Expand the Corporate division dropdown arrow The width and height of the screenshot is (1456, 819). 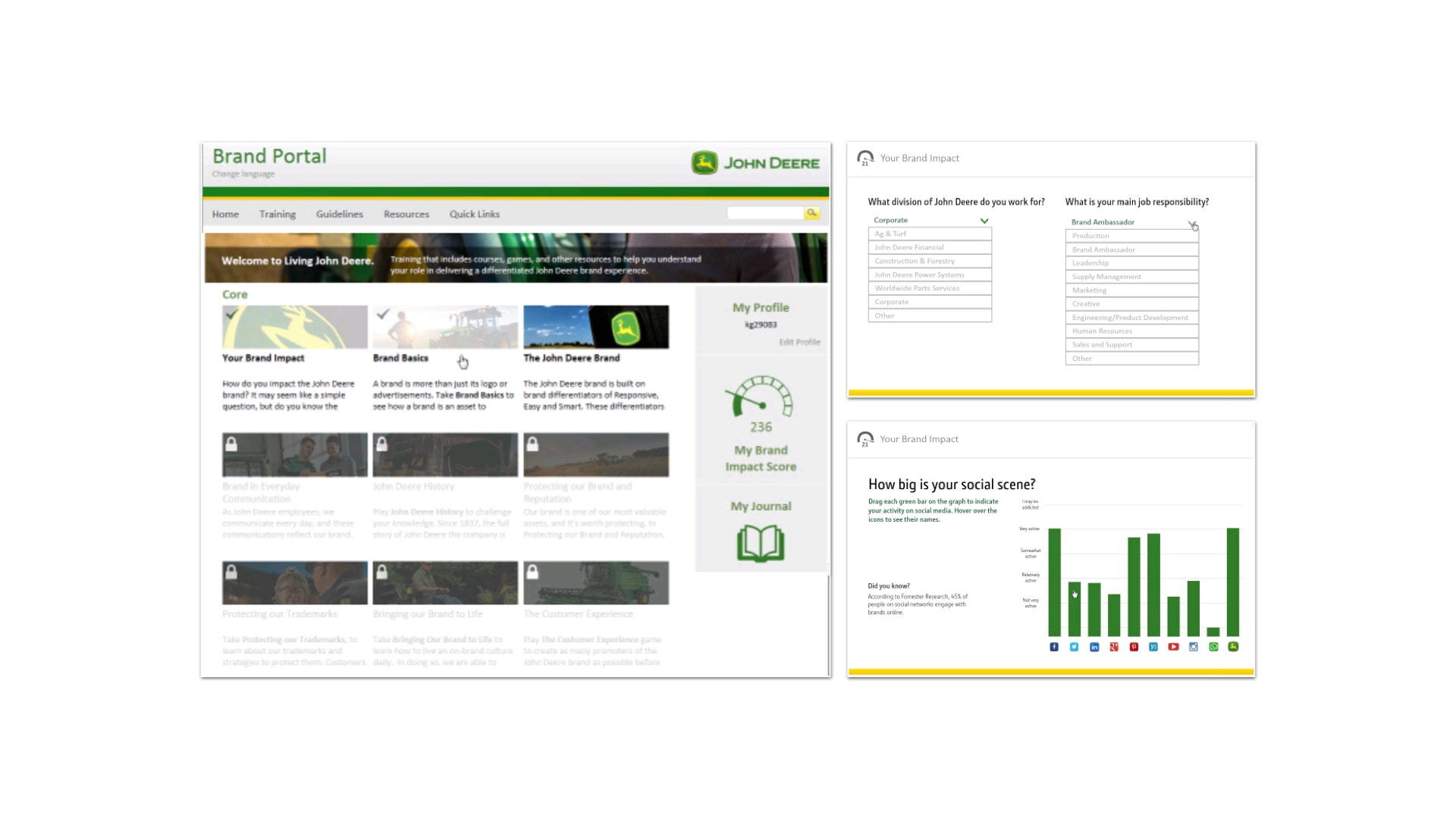984,221
